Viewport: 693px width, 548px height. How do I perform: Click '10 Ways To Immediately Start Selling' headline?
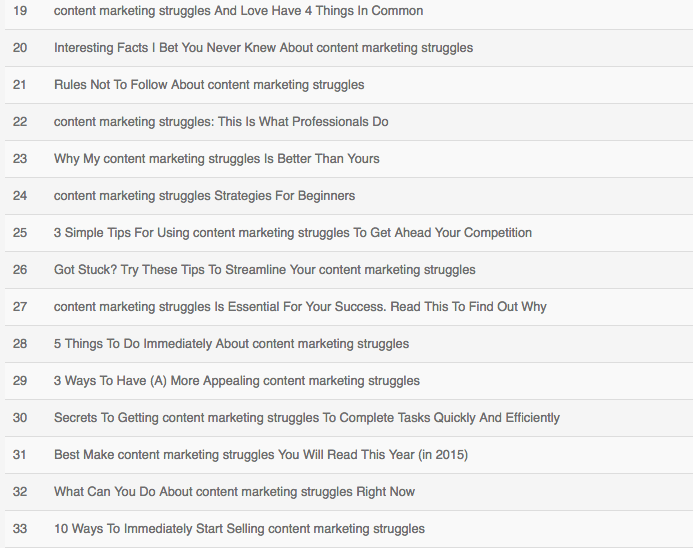coord(239,529)
